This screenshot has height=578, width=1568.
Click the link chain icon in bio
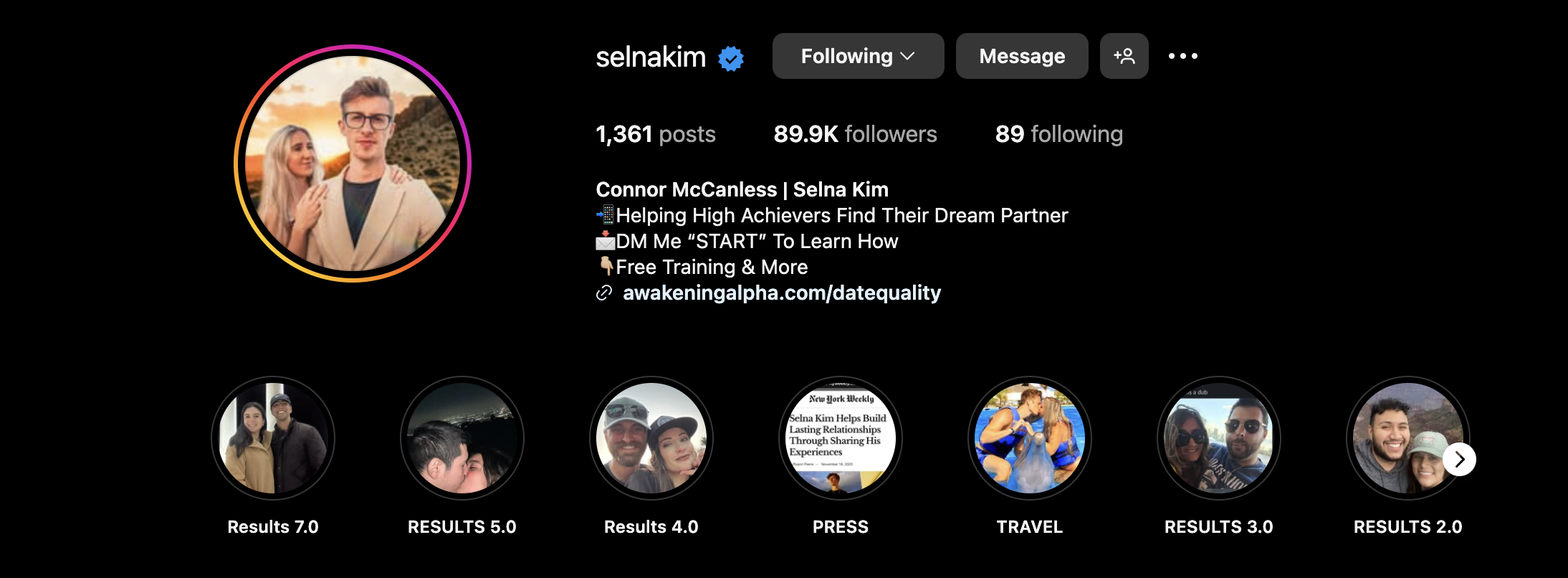pyautogui.click(x=604, y=293)
